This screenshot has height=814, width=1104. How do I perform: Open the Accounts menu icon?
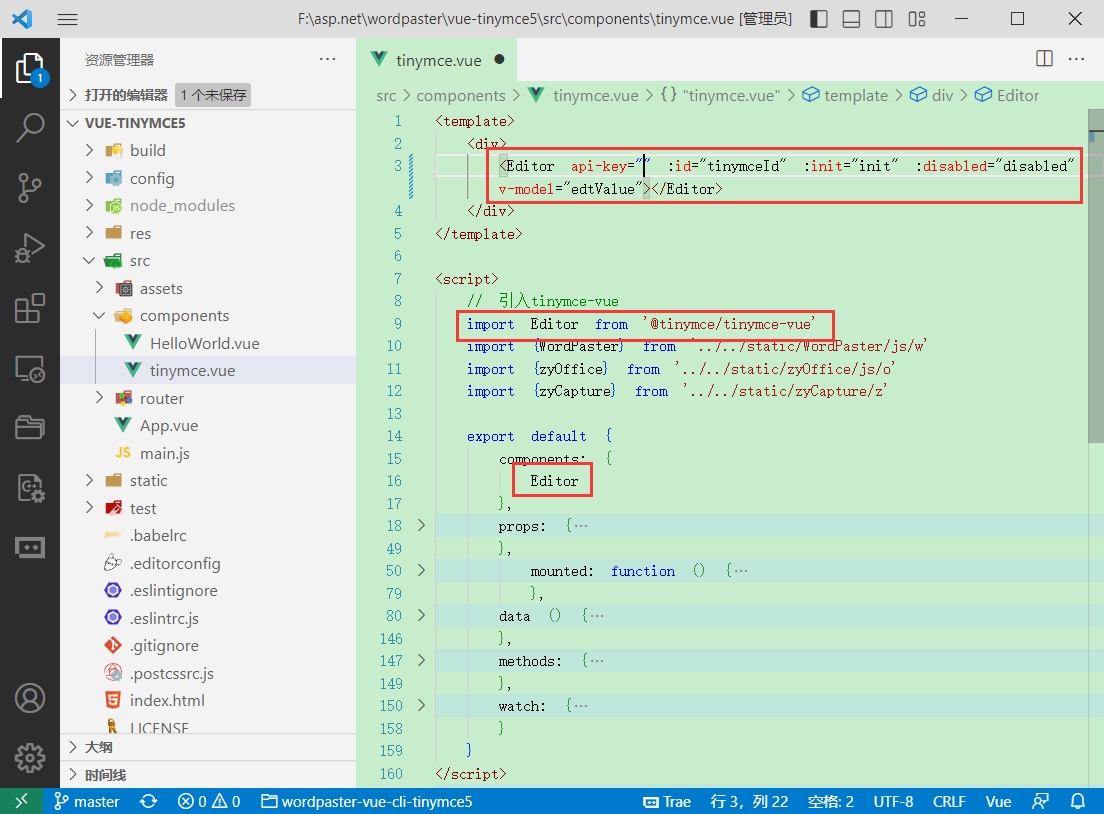[x=29, y=698]
